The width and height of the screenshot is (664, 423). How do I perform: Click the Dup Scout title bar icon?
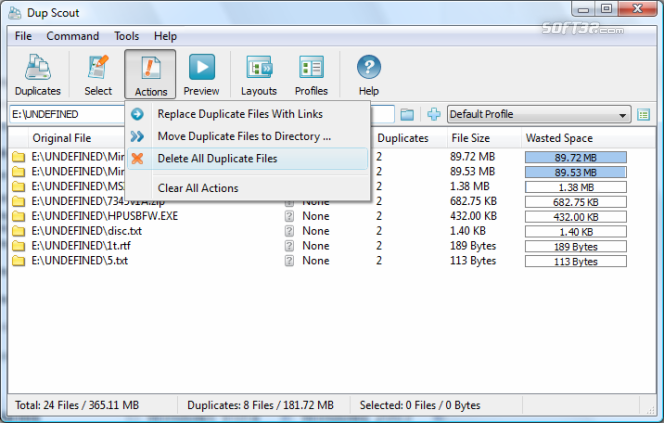click(x=15, y=13)
